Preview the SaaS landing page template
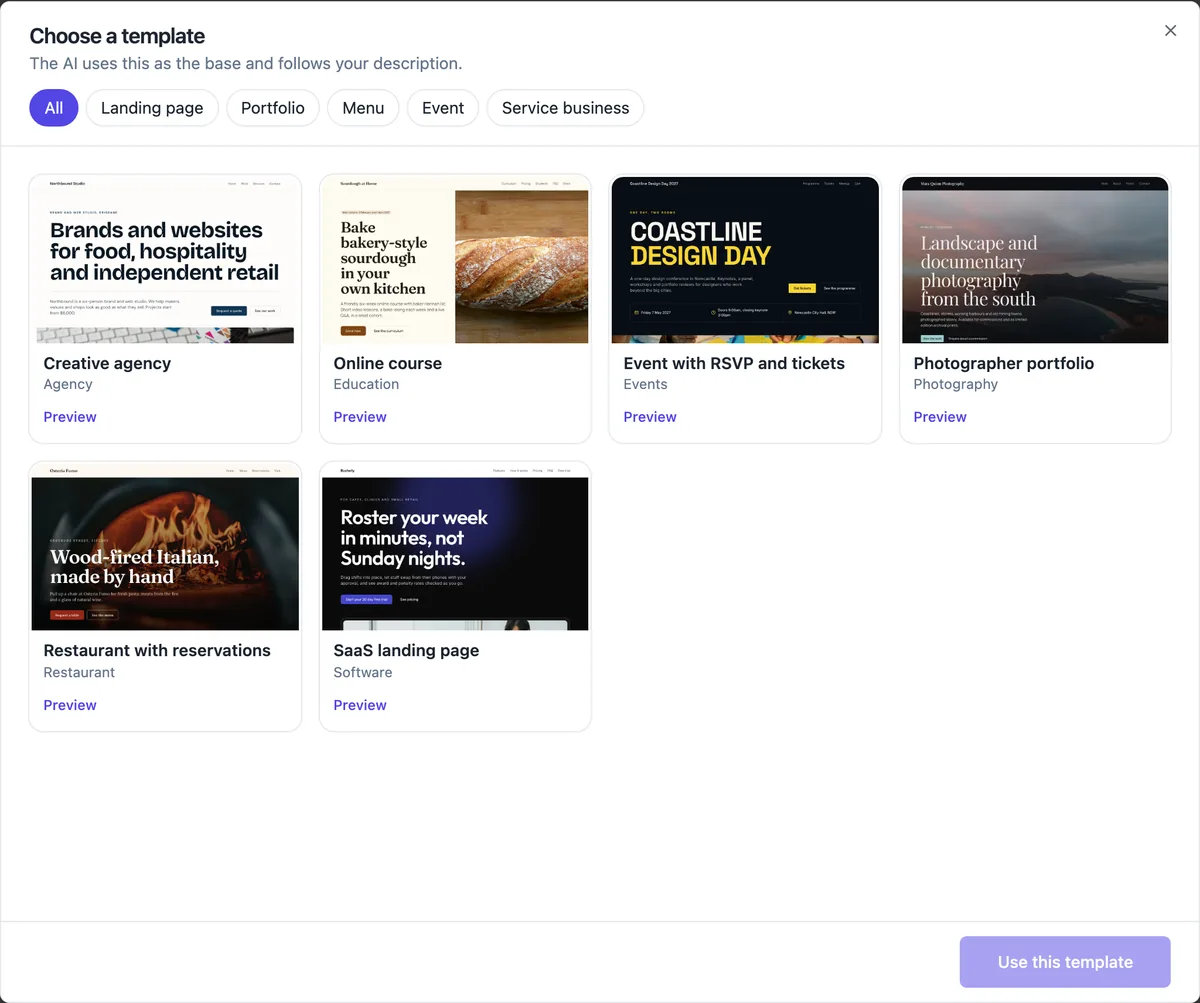 click(360, 705)
